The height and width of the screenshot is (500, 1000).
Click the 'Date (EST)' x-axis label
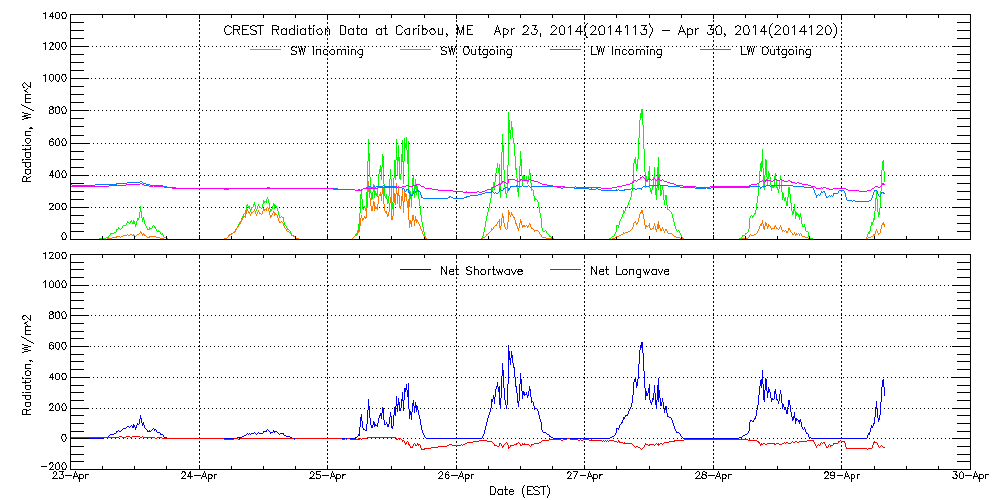pyautogui.click(x=520, y=491)
